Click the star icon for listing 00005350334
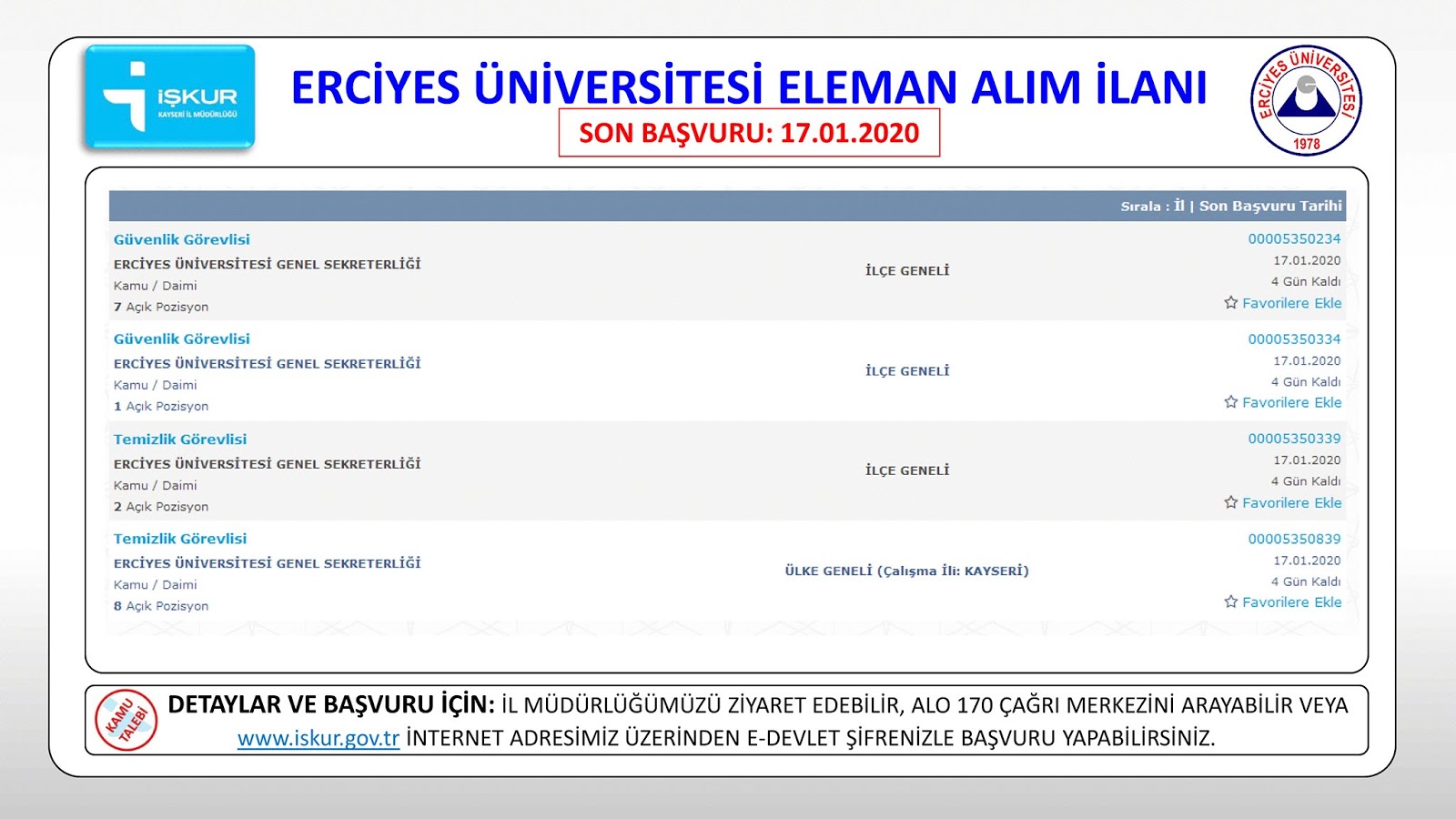 (1230, 401)
